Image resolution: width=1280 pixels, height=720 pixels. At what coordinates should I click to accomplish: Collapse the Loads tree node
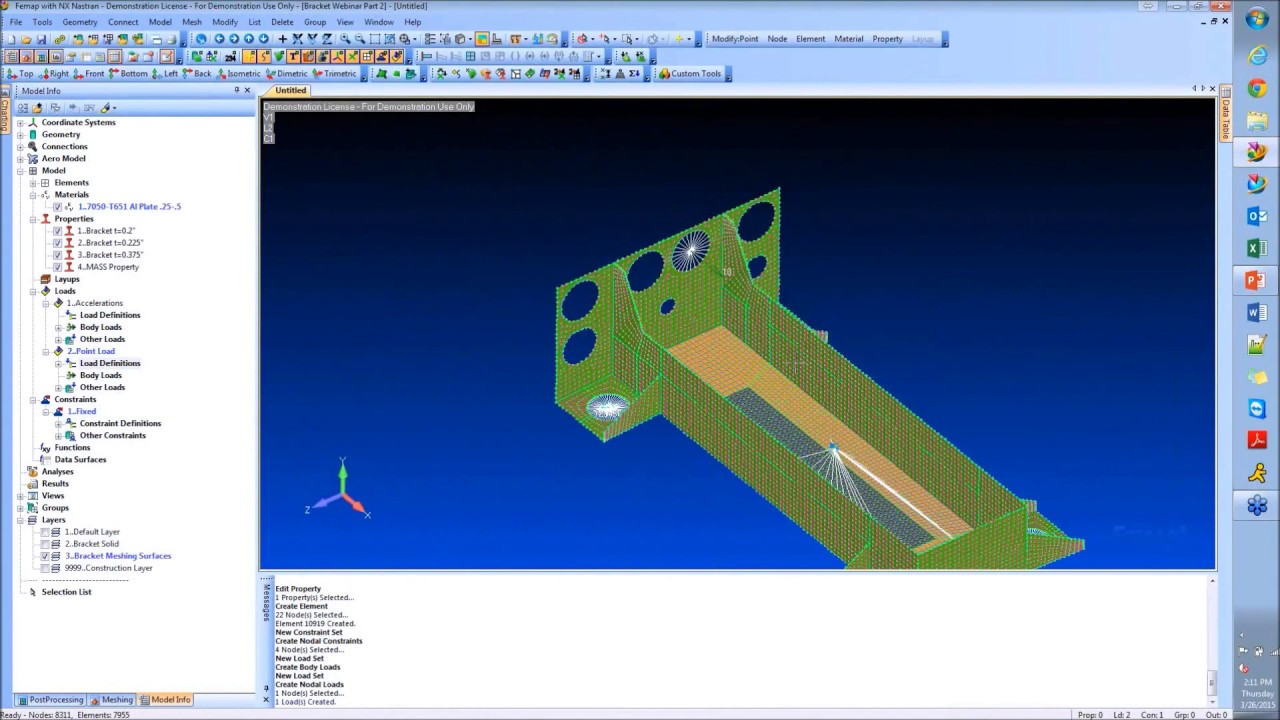tap(32, 291)
